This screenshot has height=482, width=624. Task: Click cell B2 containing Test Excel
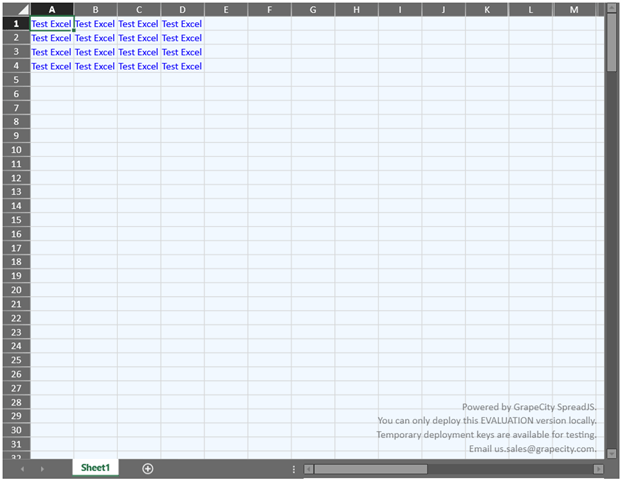click(x=96, y=38)
